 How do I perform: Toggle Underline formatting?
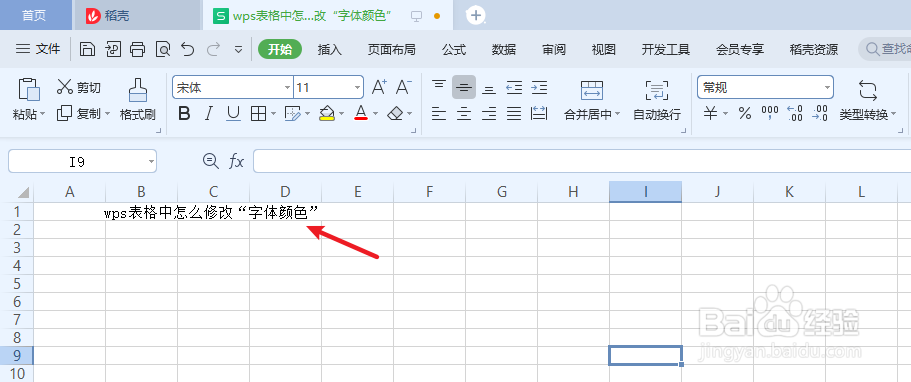coord(234,113)
